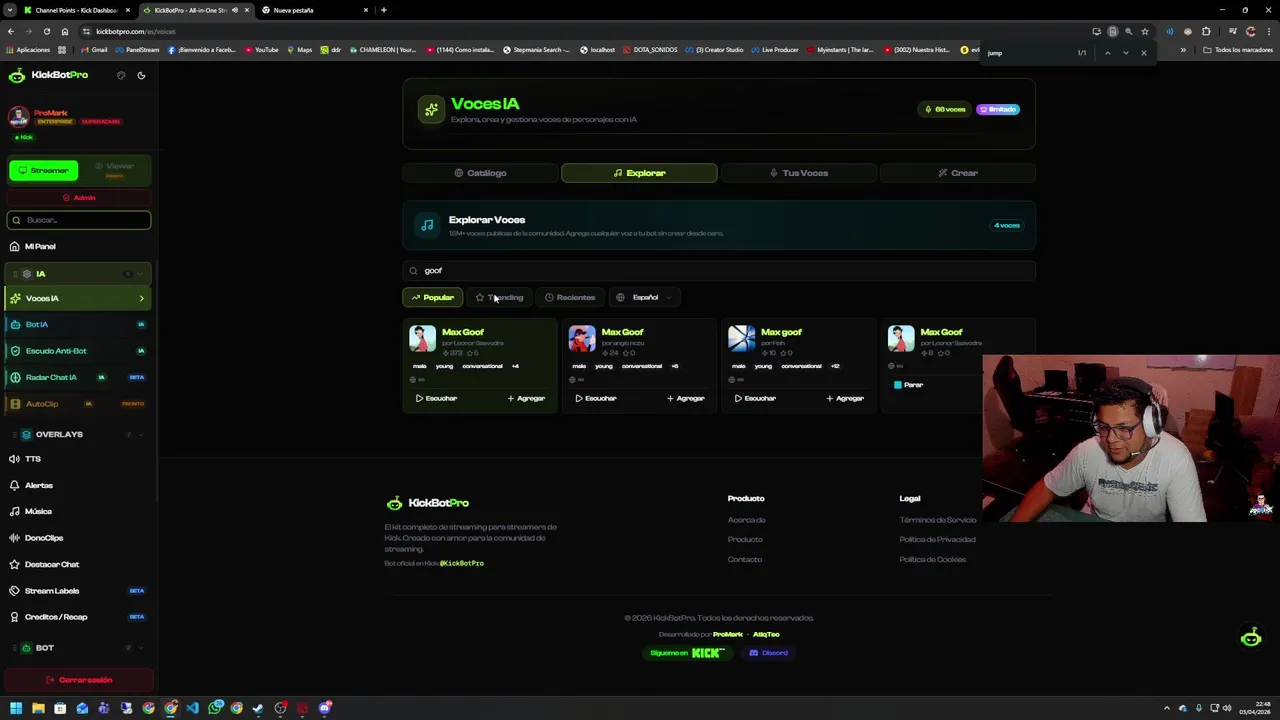Play Escuchar on Max goof by Fish
Viewport: 1280px width, 720px height.
coord(755,398)
